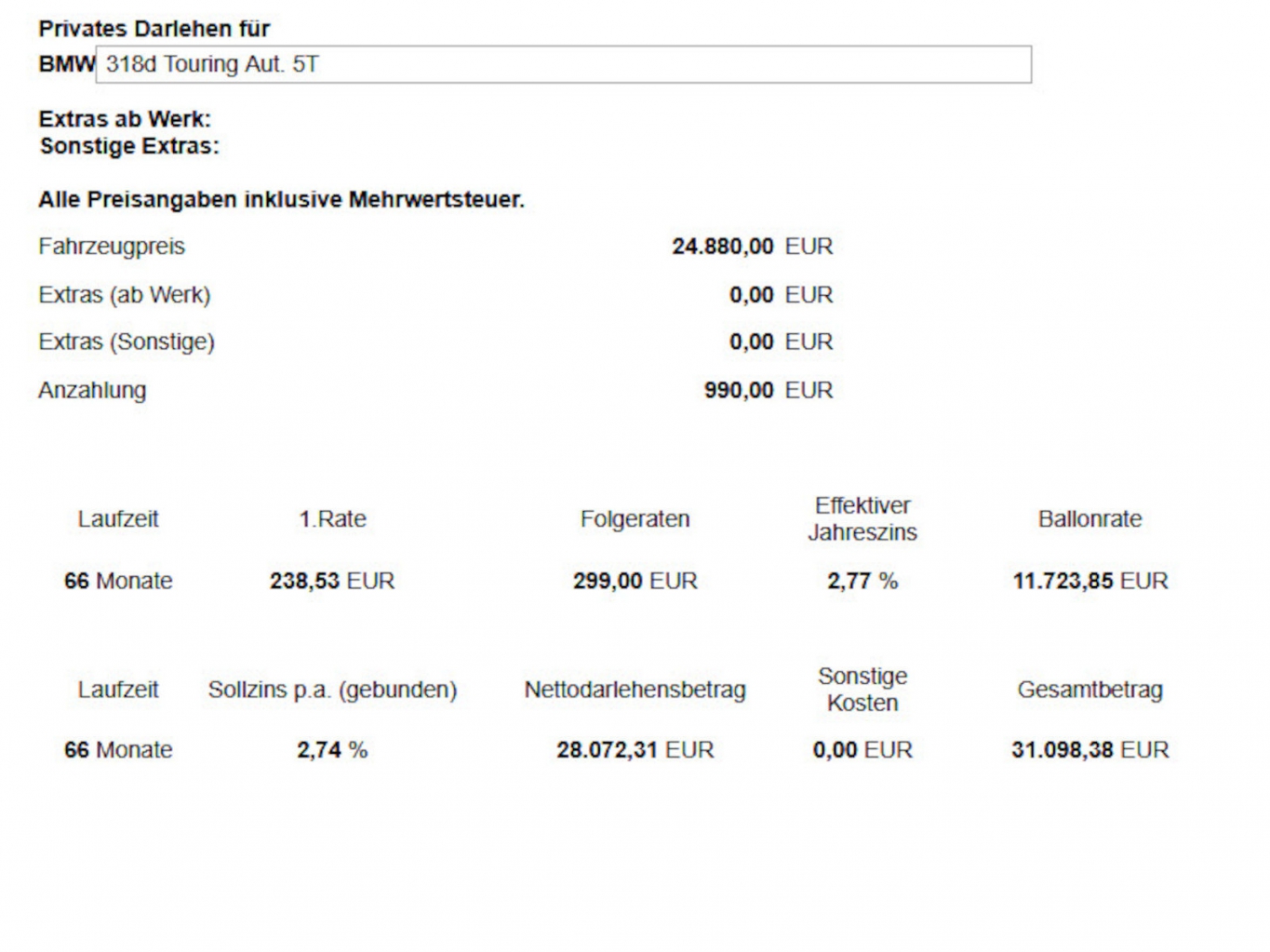Select the Anzahlung amount 990,00 EUR
The width and height of the screenshot is (1270, 952).
768,390
